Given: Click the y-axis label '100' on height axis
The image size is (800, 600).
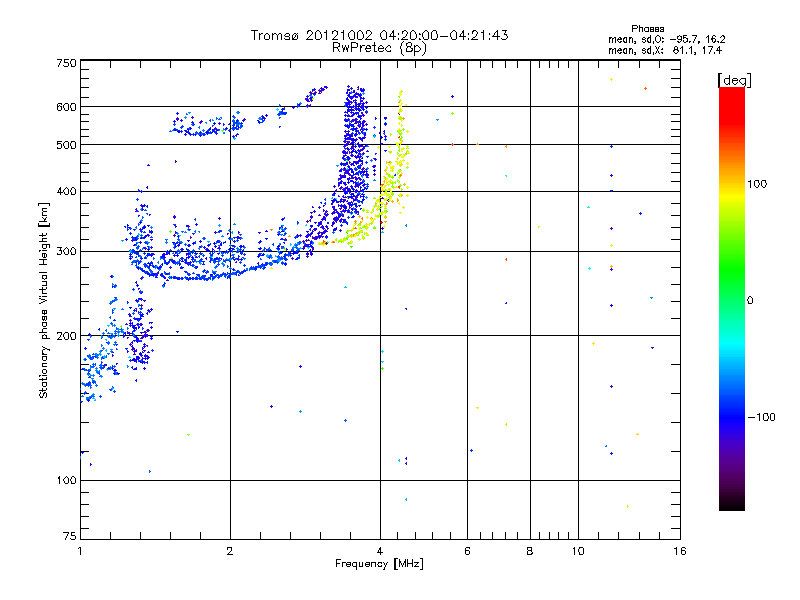Looking at the screenshot, I should 66,480.
